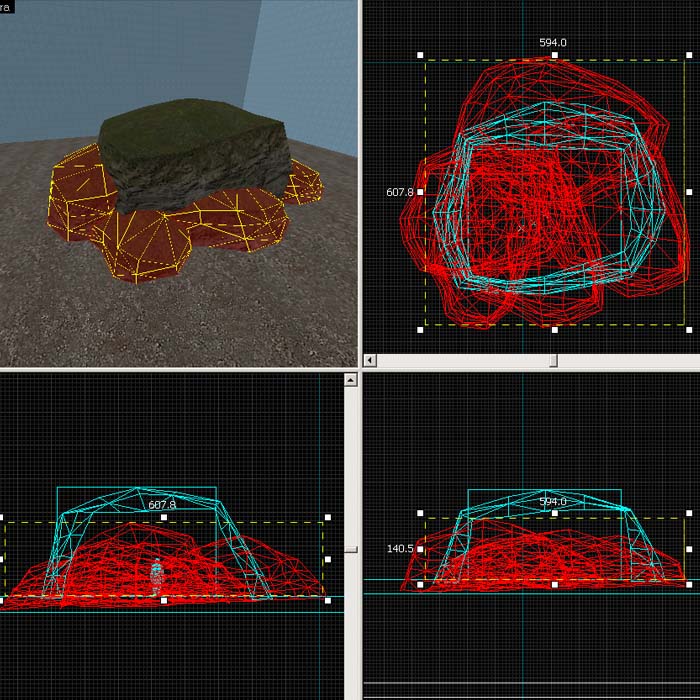Viewport: 700px width, 700px height.
Task: Click bottom-middle selection handle in top view
Action: point(554,327)
